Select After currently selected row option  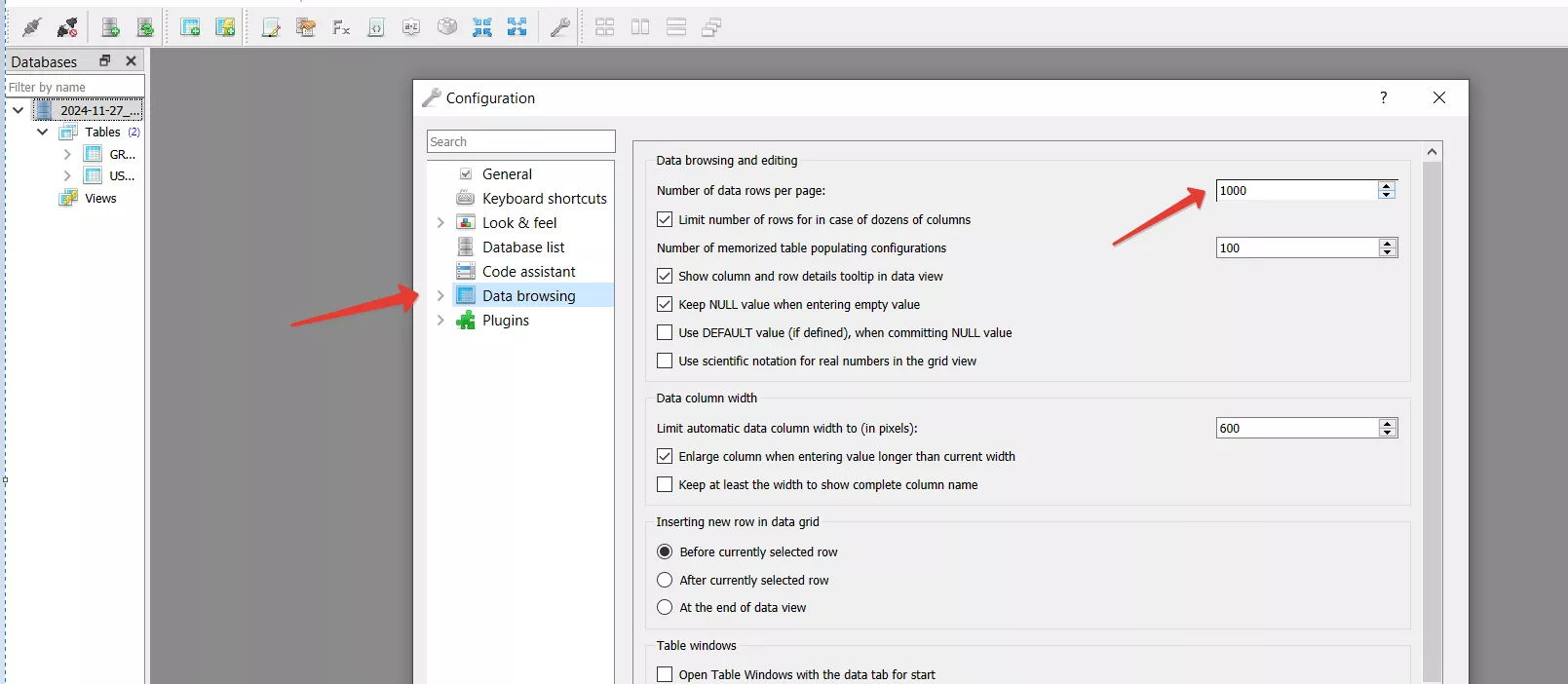(665, 580)
